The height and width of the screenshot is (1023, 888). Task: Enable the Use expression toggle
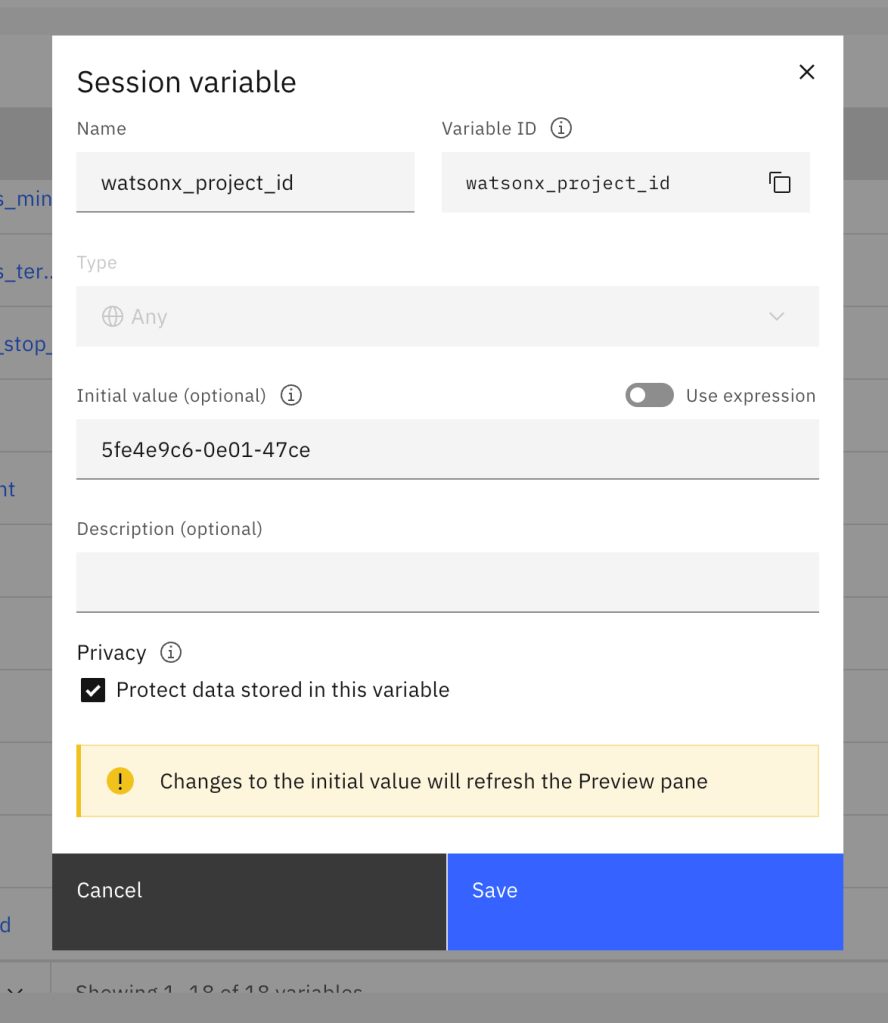[649, 395]
